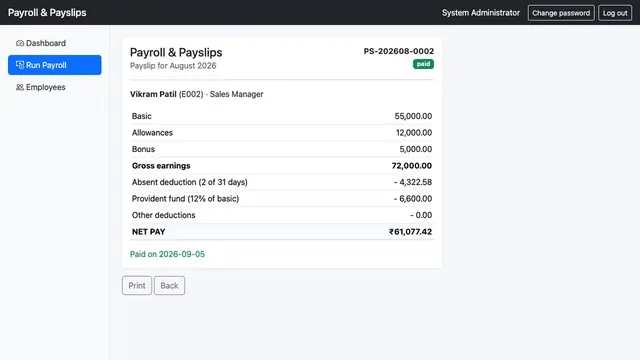Click 'Paid on 2026-09-05' text
The width and height of the screenshot is (640, 360).
click(x=167, y=254)
